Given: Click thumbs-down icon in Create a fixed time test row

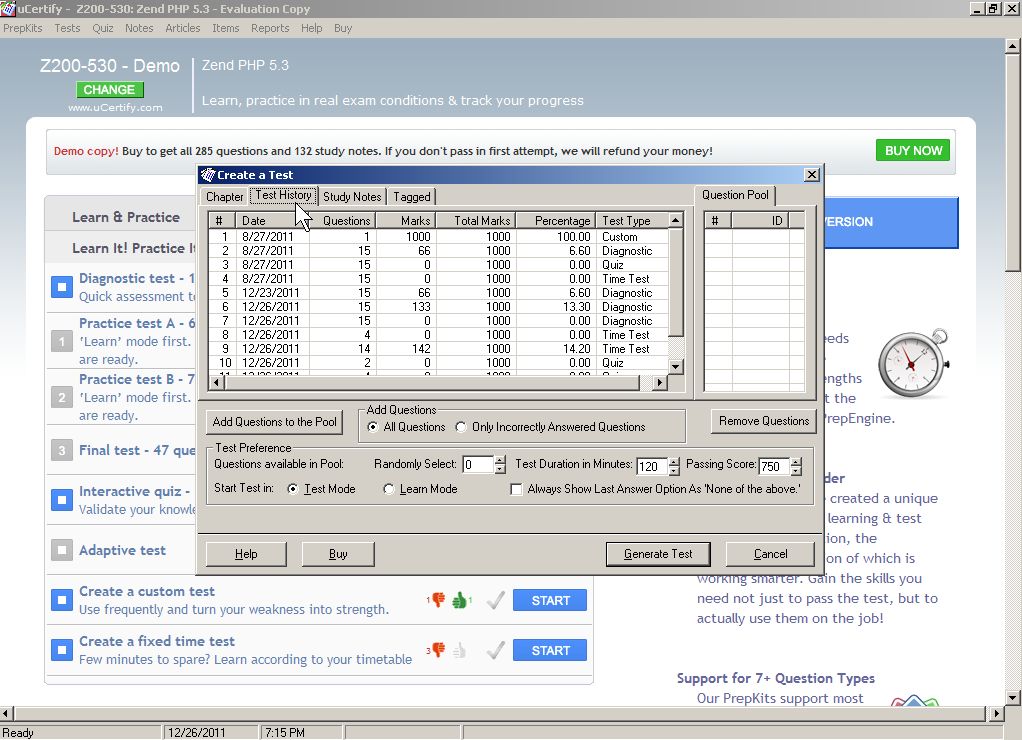Looking at the screenshot, I should [439, 649].
